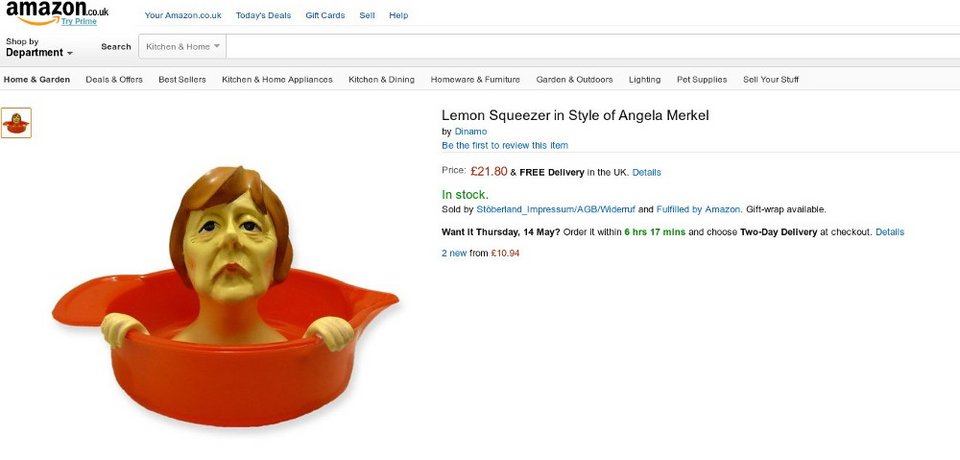This screenshot has width=960, height=460.
Task: Open Details link beside the price
Action: click(x=646, y=172)
